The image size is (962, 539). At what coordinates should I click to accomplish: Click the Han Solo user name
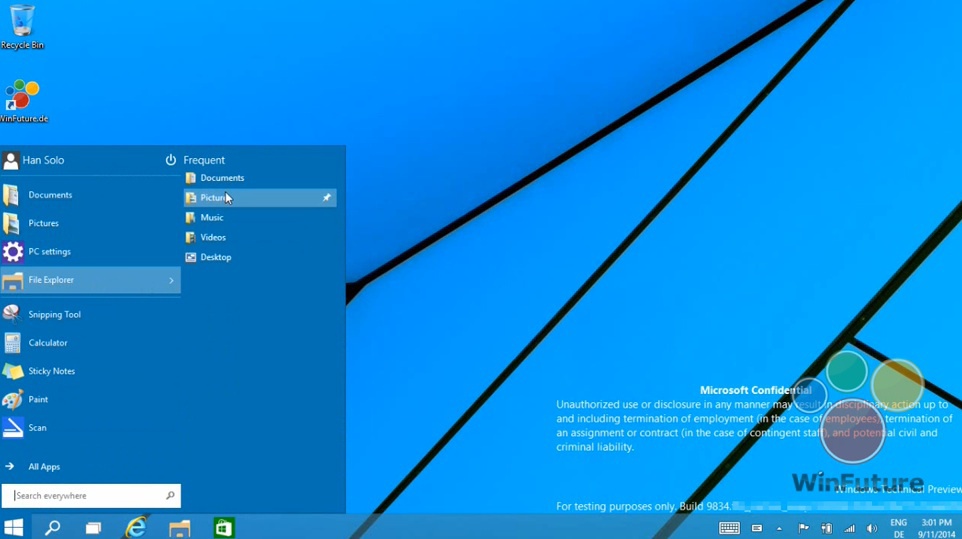(43, 160)
